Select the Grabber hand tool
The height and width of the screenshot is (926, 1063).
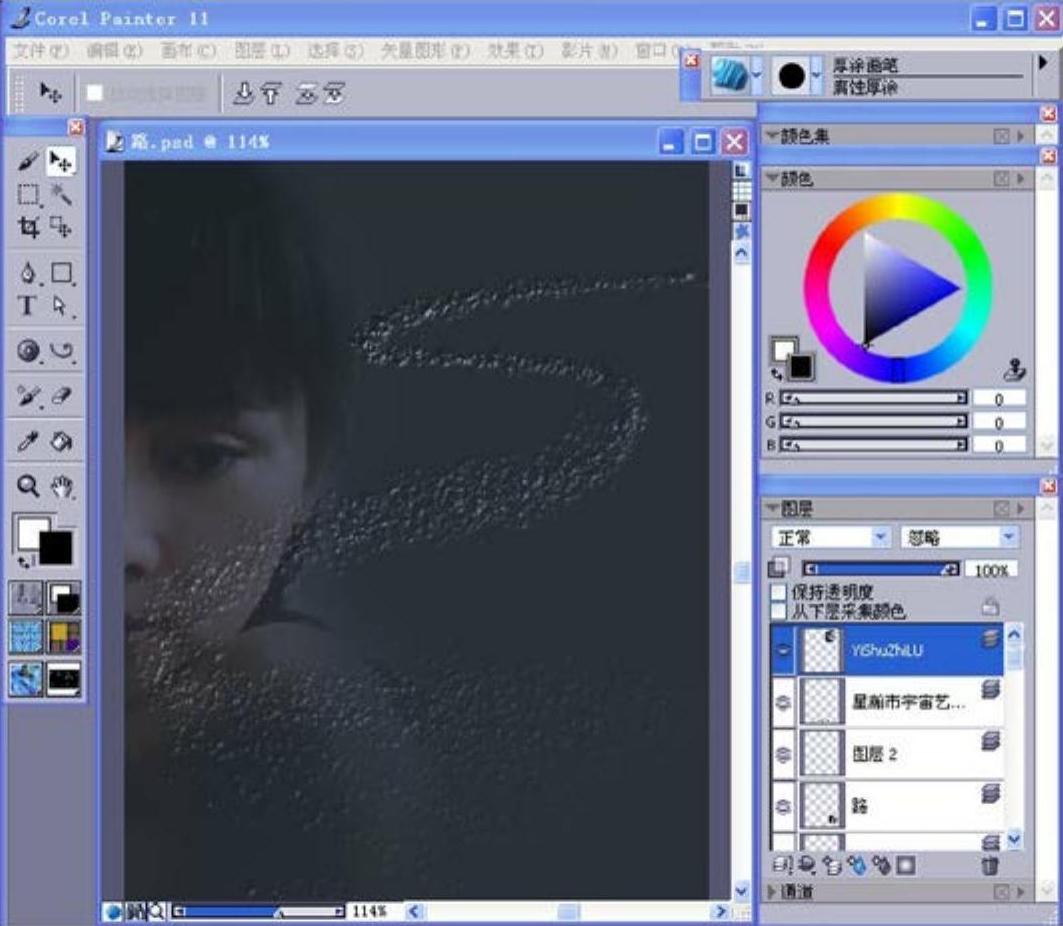(x=62, y=486)
